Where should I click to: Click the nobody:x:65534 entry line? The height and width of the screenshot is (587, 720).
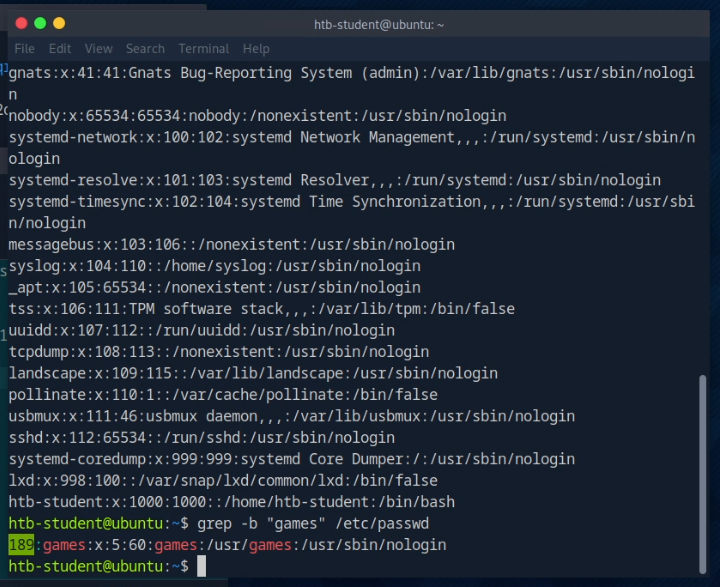257,116
